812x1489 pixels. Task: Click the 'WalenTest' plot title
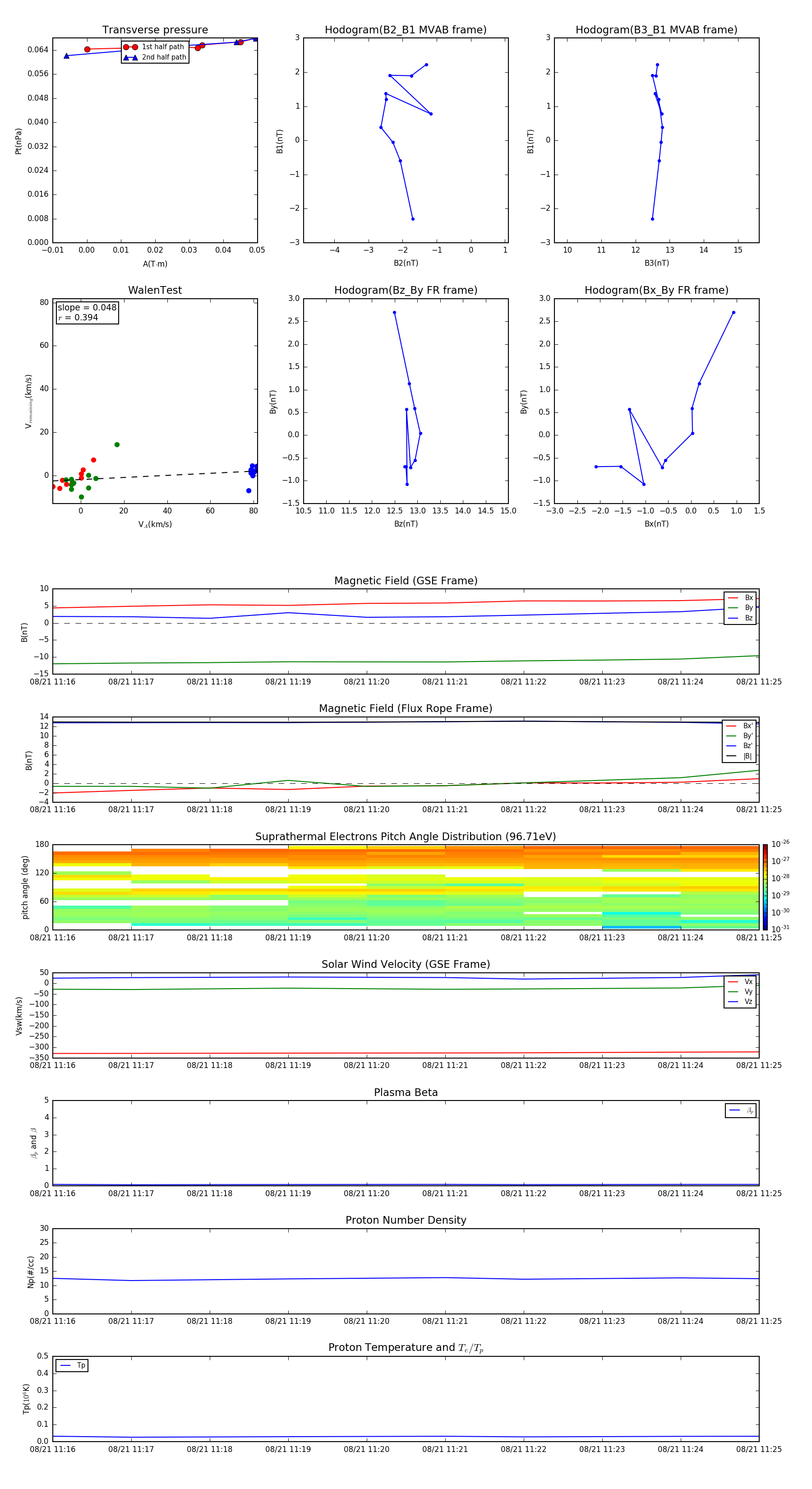155,290
